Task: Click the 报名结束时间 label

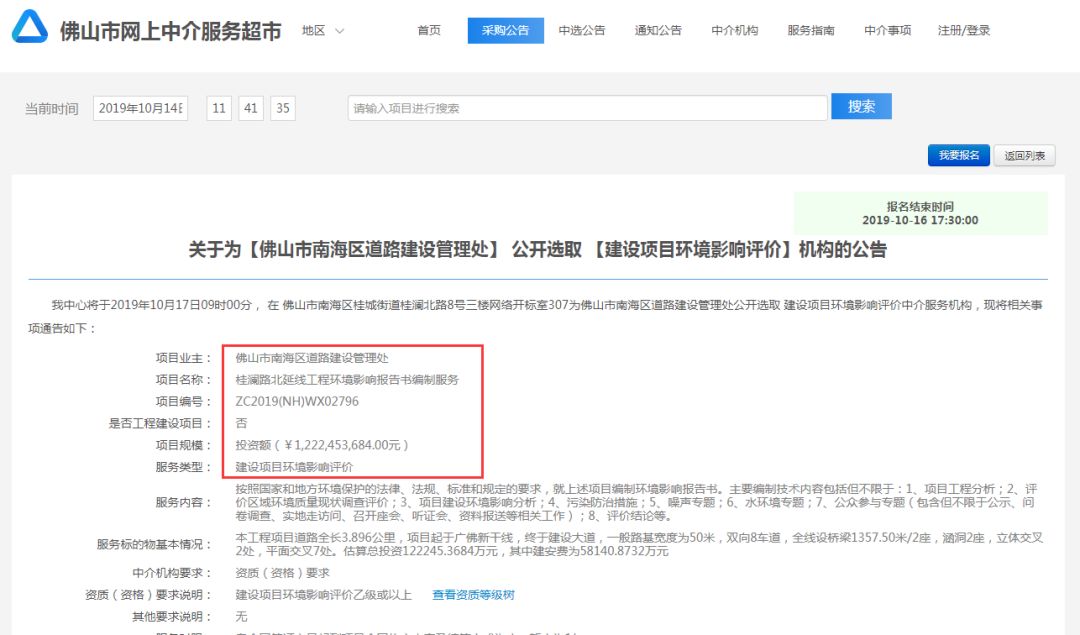Action: [x=920, y=207]
